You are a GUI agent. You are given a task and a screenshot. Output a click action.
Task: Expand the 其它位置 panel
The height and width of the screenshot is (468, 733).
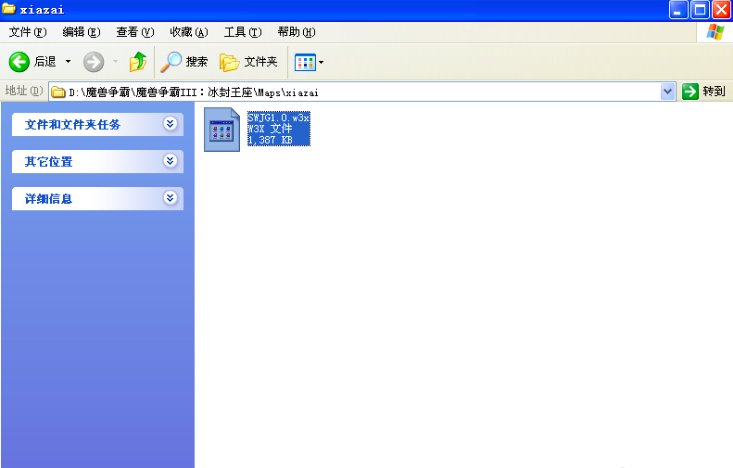pyautogui.click(x=98, y=161)
